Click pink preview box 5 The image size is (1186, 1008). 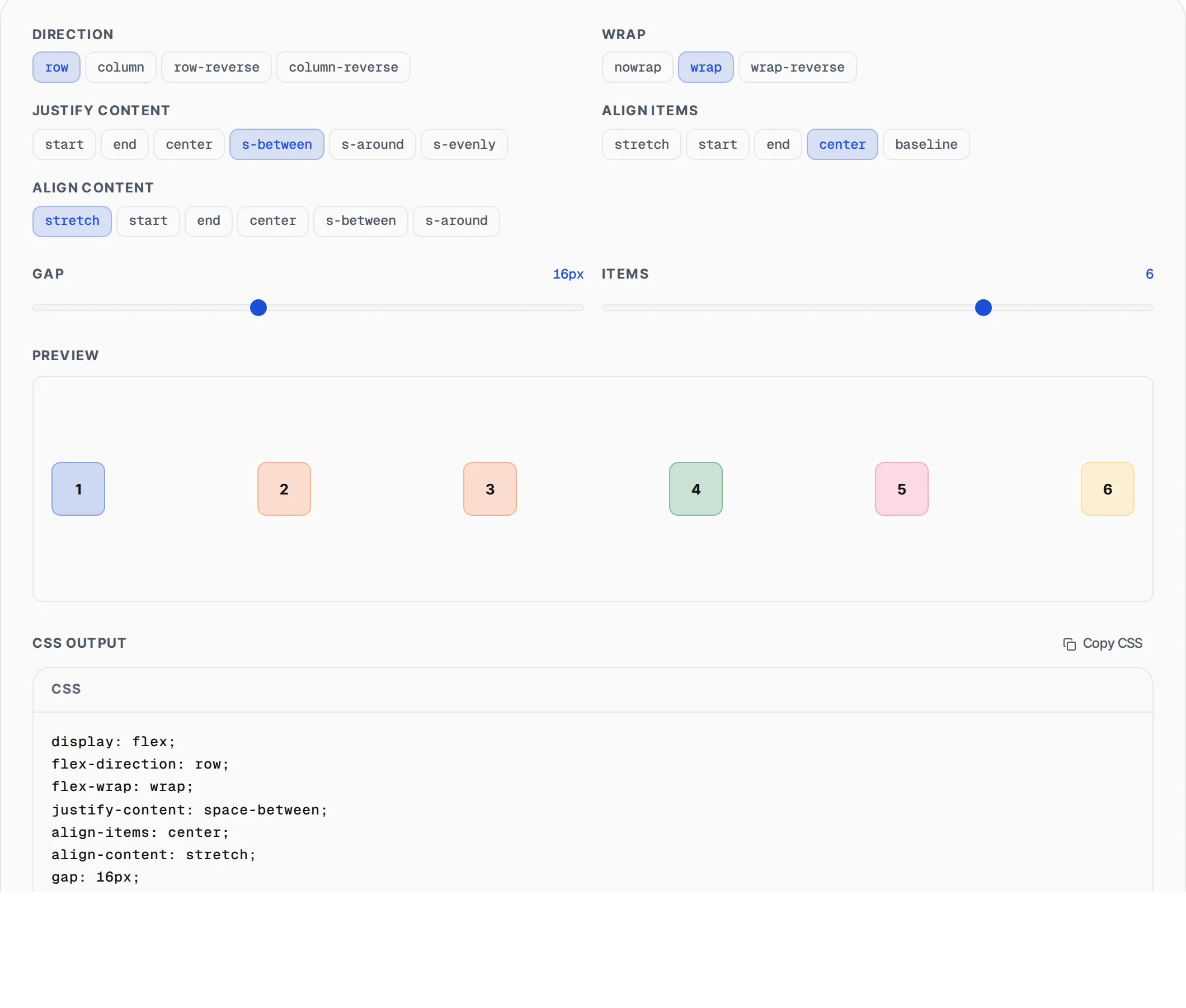tap(901, 489)
